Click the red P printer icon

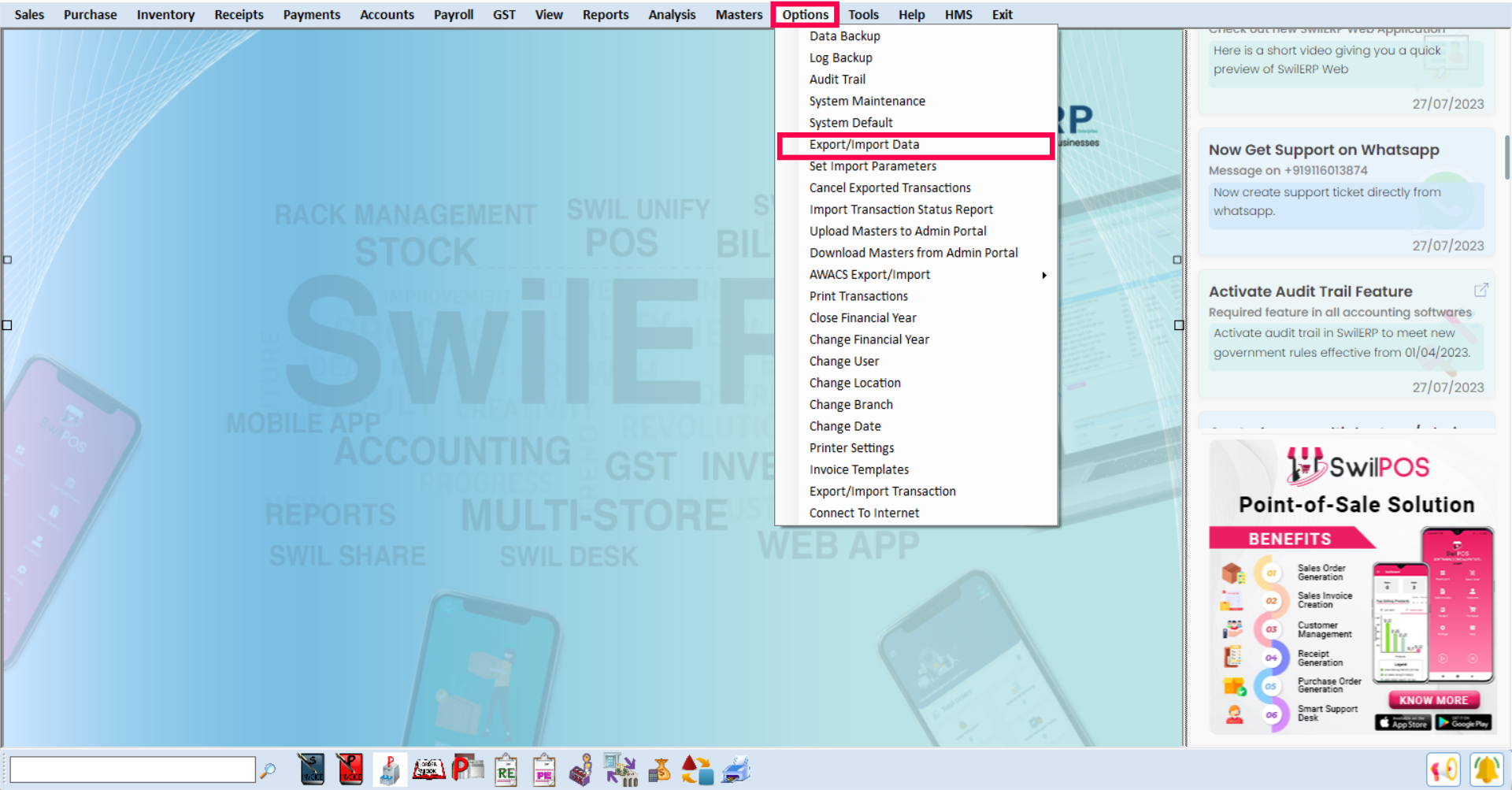click(389, 770)
